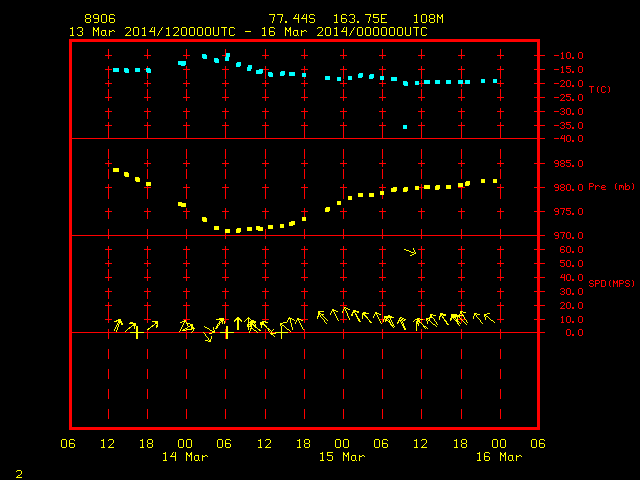
Task: Click the page number 2 at bottom left
Action: 19,474
